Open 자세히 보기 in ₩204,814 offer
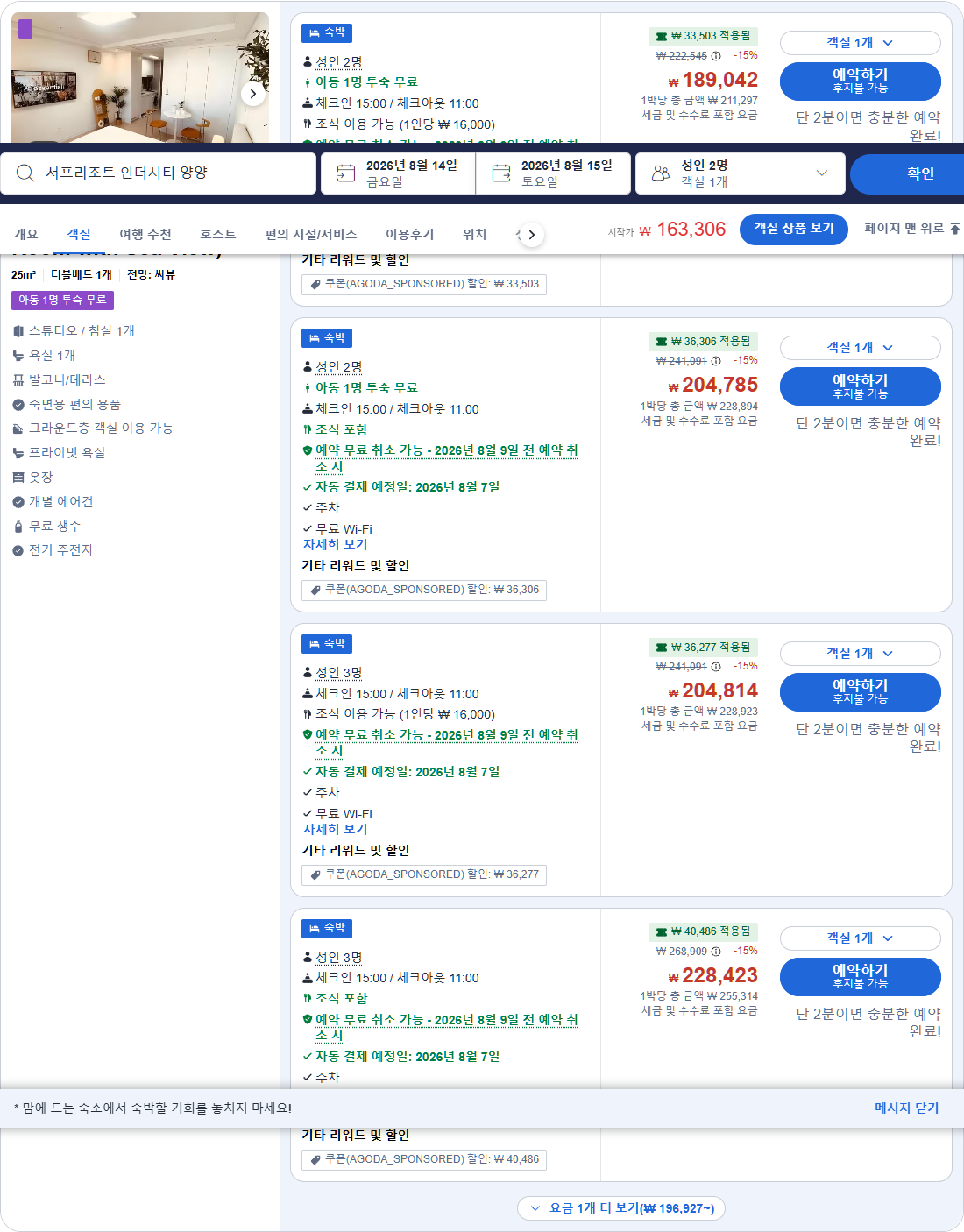The width and height of the screenshot is (964, 1232). pyautogui.click(x=335, y=830)
